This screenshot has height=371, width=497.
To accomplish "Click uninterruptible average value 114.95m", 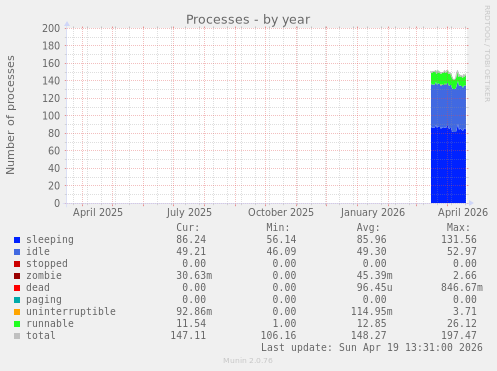I will pos(371,311).
